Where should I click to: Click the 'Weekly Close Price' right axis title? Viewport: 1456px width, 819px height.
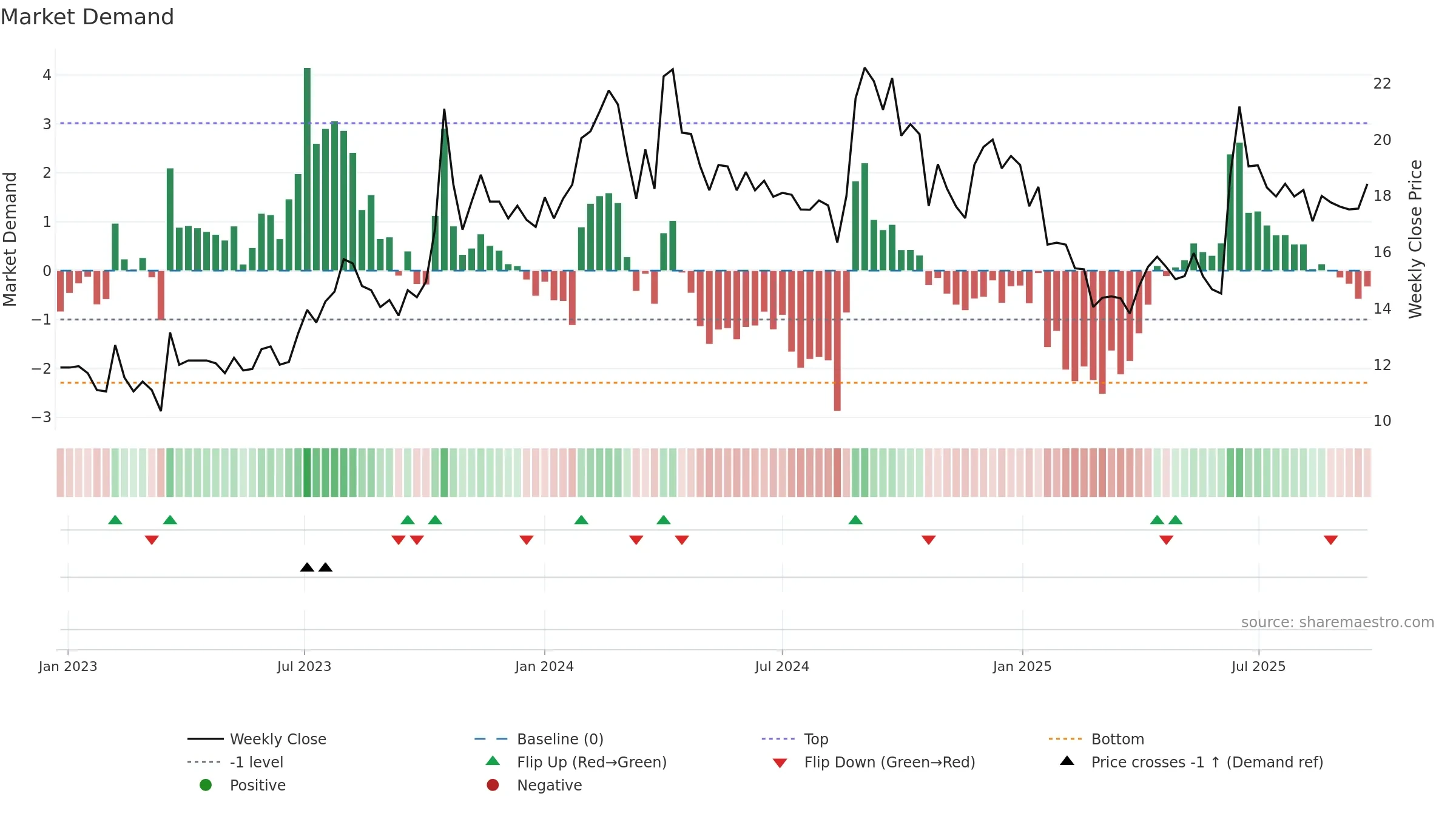tap(1415, 239)
